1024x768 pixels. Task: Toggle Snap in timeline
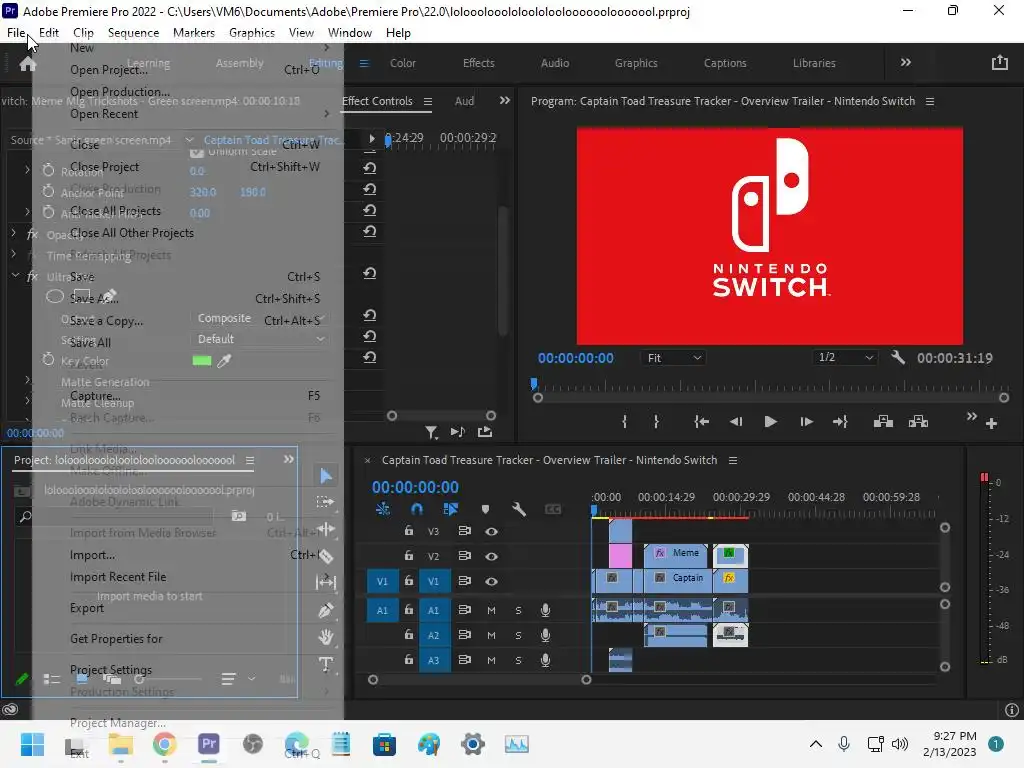click(417, 509)
